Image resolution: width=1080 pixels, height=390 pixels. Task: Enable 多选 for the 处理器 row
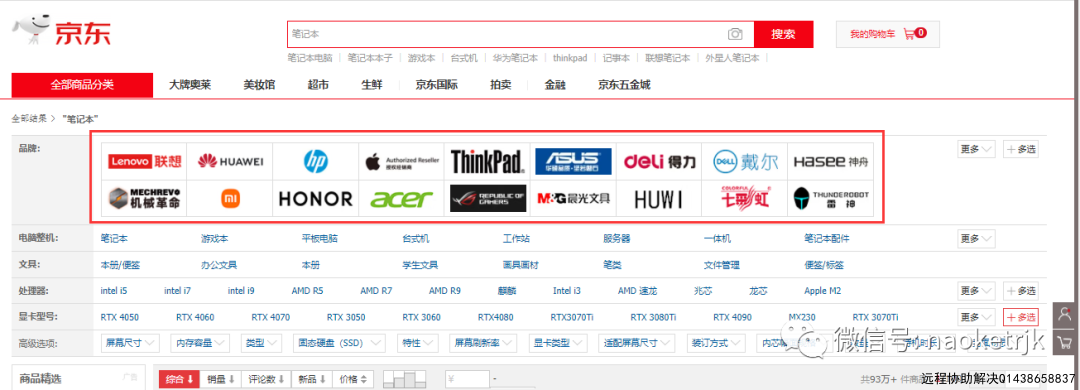[x=1021, y=291]
